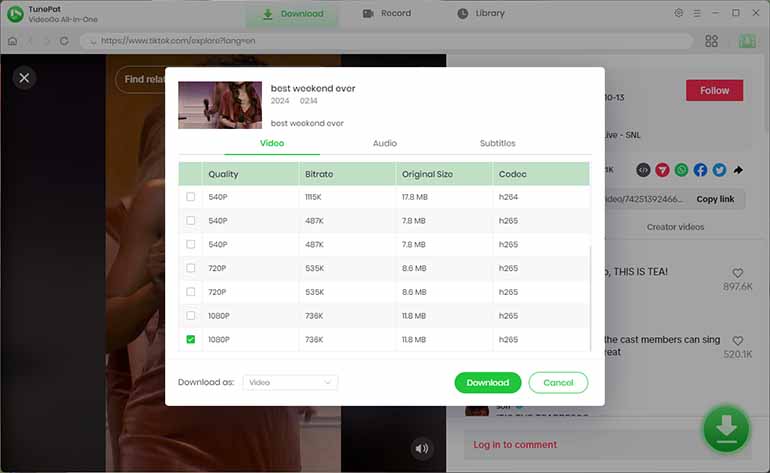
Task: Click the embed code icon
Action: (643, 171)
